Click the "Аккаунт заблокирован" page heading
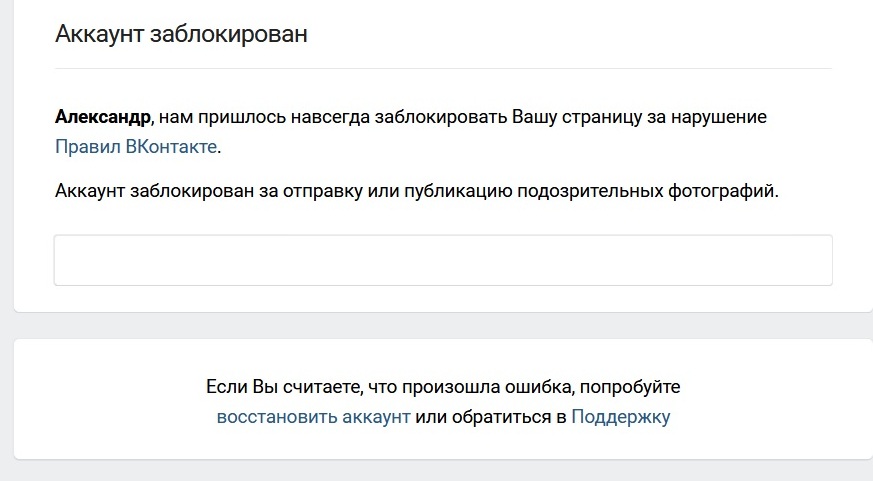The height and width of the screenshot is (481, 873). click(x=182, y=34)
